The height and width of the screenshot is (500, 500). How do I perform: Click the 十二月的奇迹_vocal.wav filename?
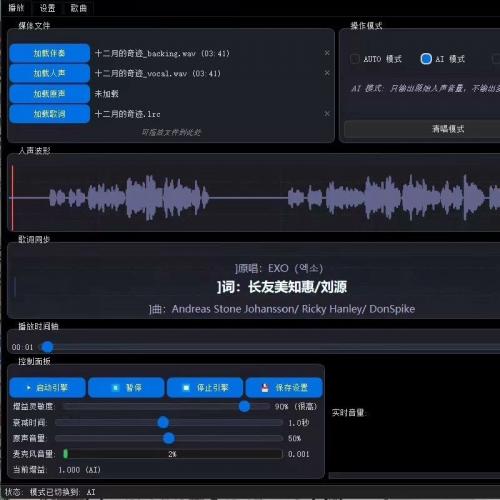click(158, 73)
